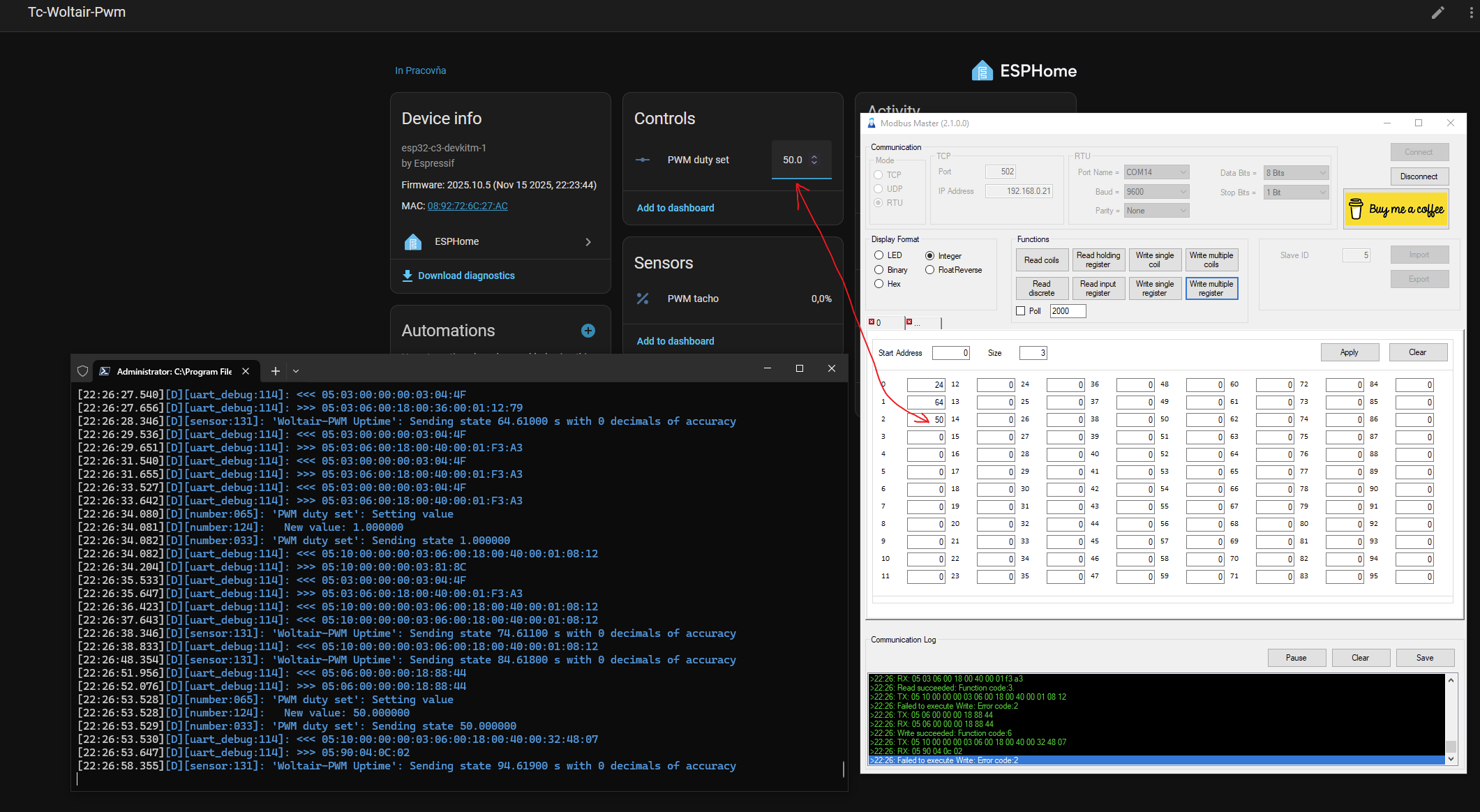
Task: Select the Binary display format
Action: point(879,270)
